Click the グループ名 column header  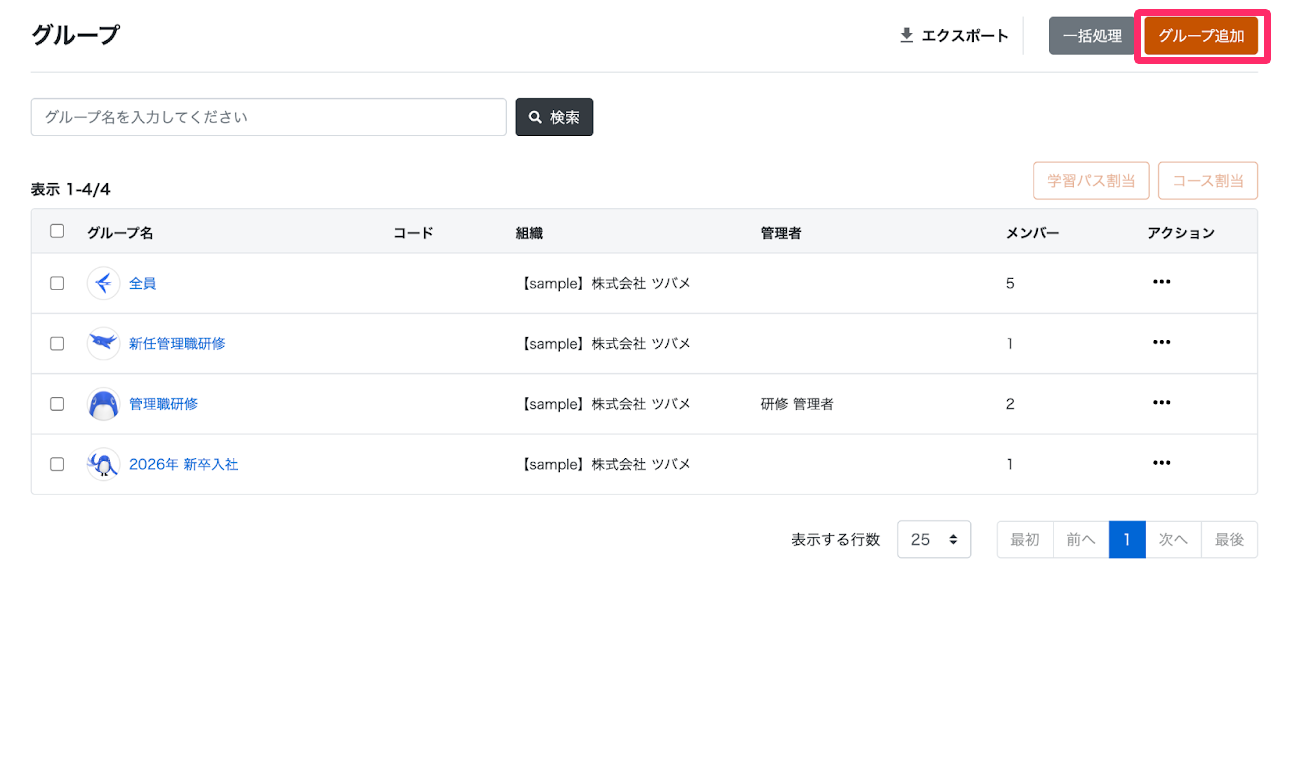tap(120, 233)
